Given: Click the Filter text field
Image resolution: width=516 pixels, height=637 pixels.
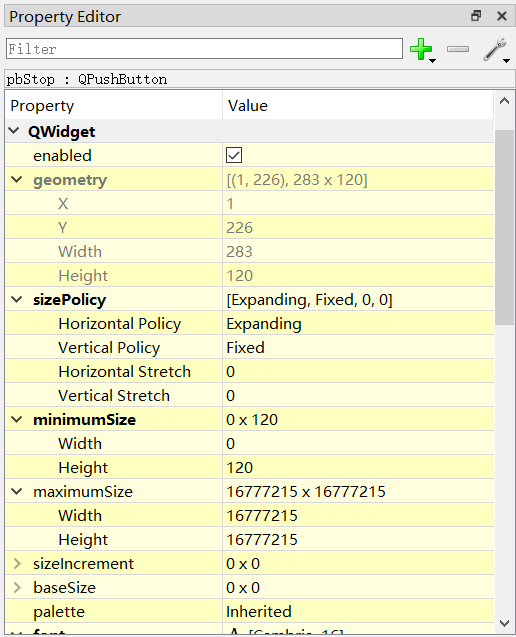Looking at the screenshot, I should 204,49.
